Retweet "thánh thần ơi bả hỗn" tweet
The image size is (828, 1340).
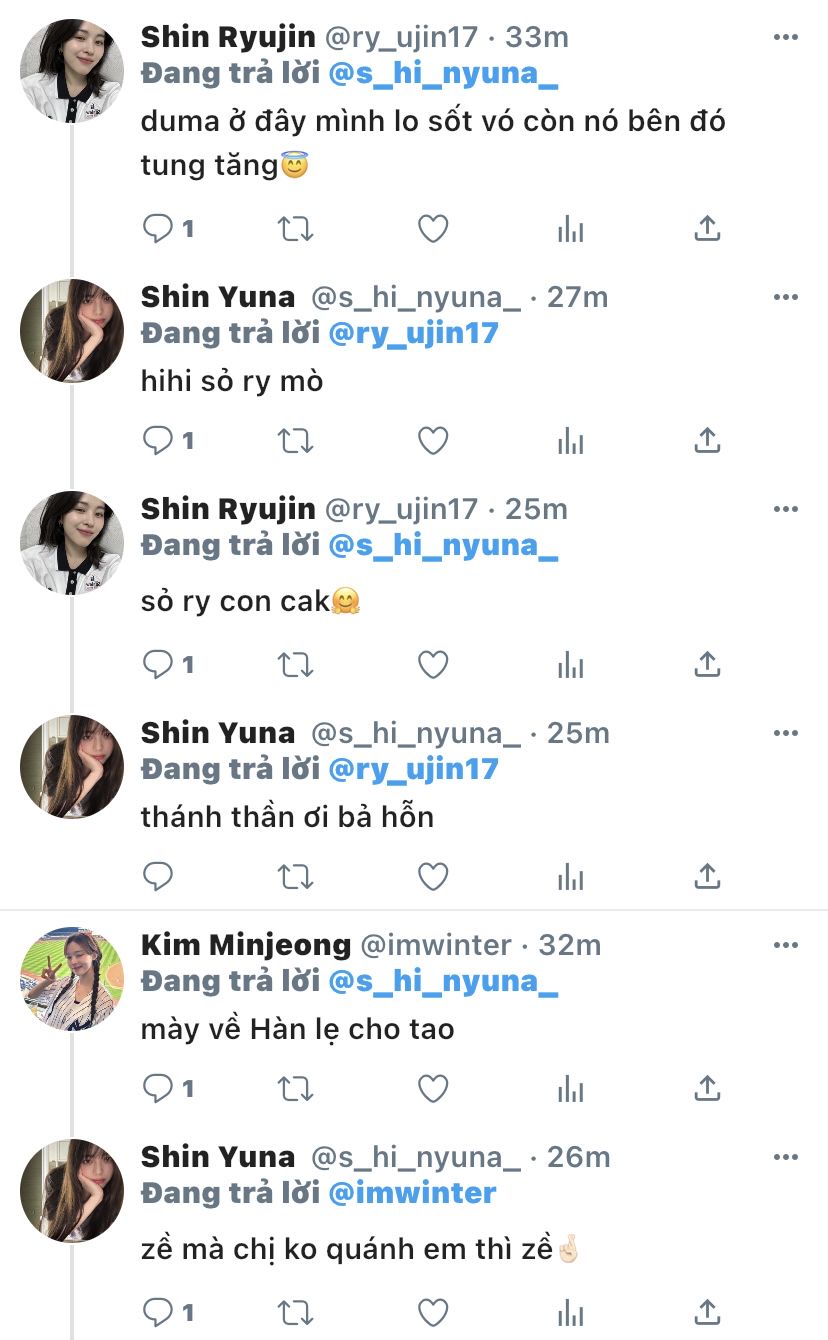click(x=295, y=877)
